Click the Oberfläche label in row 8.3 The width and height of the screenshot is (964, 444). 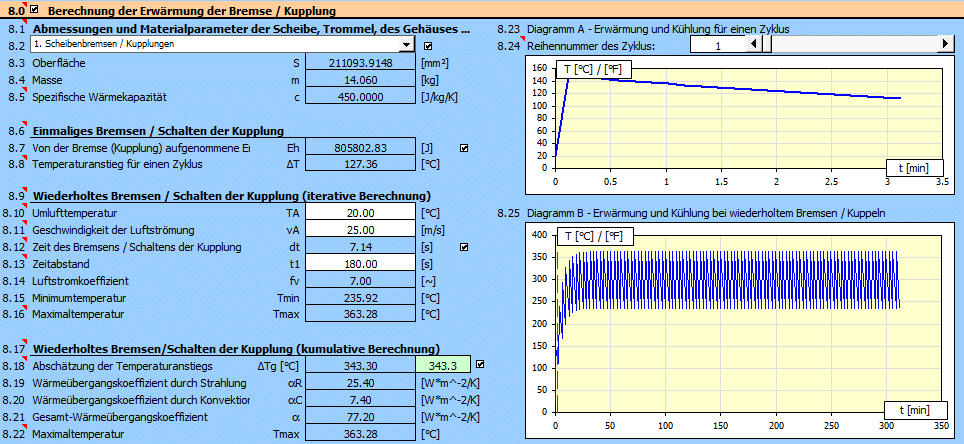(59, 63)
